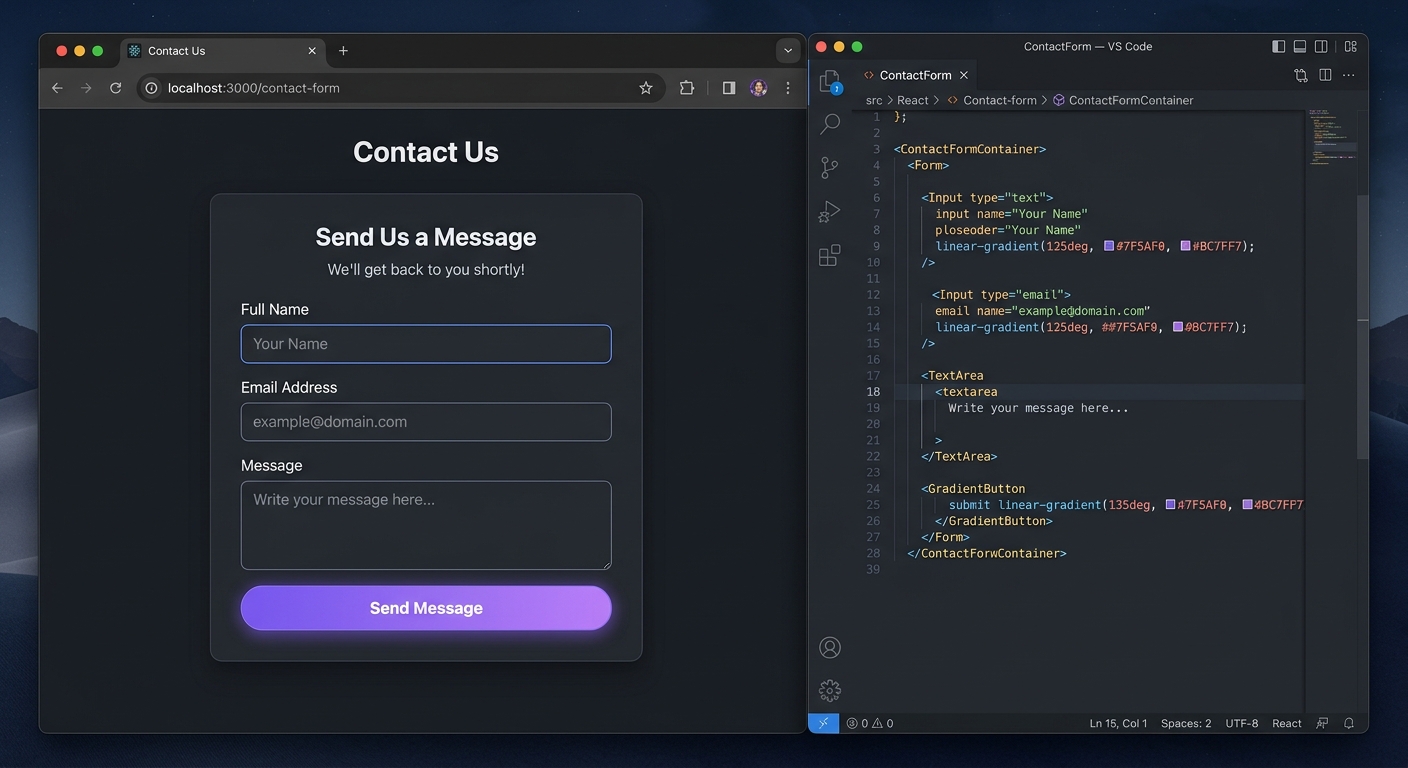Open the Contact-form breadcrumb dropdown

pos(1001,100)
